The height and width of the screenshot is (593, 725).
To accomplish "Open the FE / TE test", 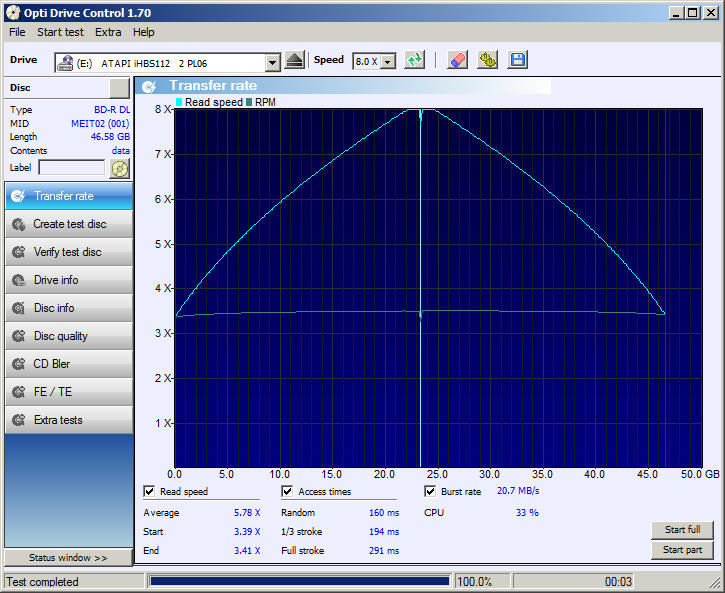I will click(x=69, y=392).
